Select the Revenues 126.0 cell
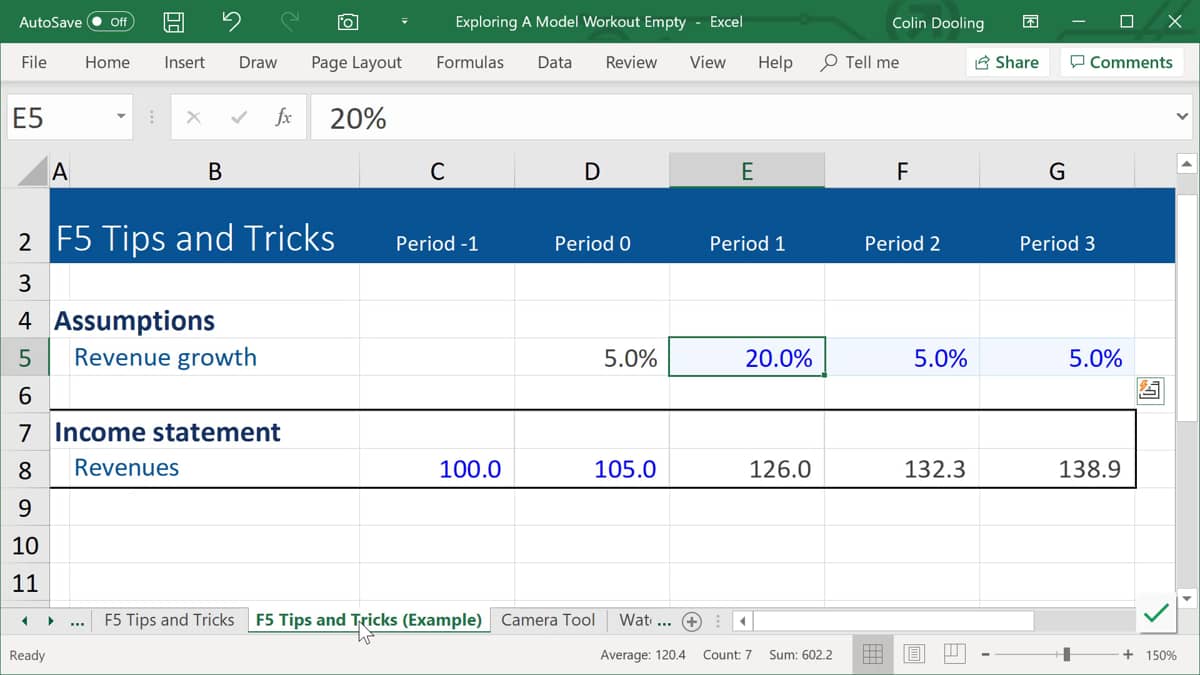This screenshot has width=1200, height=675. pyautogui.click(x=747, y=469)
